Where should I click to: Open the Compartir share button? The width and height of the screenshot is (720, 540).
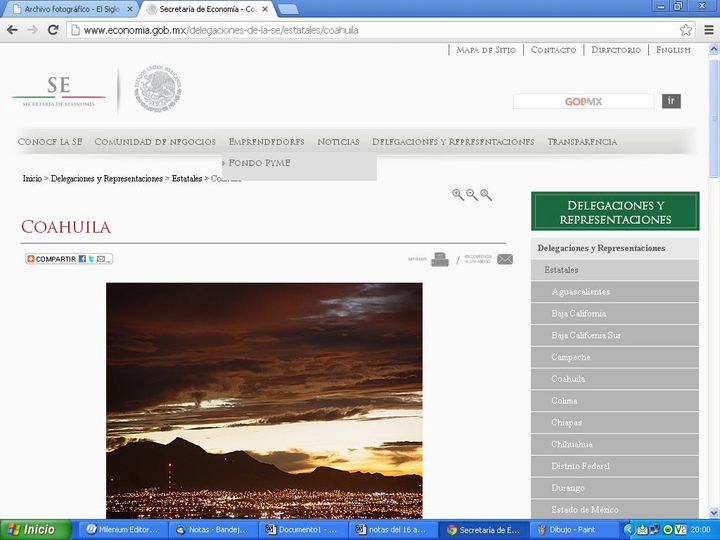[x=69, y=259]
